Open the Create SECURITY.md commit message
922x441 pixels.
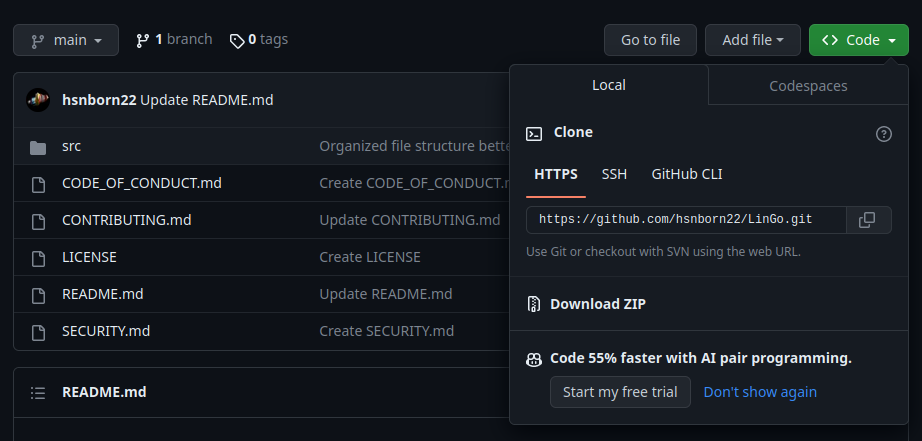(386, 330)
